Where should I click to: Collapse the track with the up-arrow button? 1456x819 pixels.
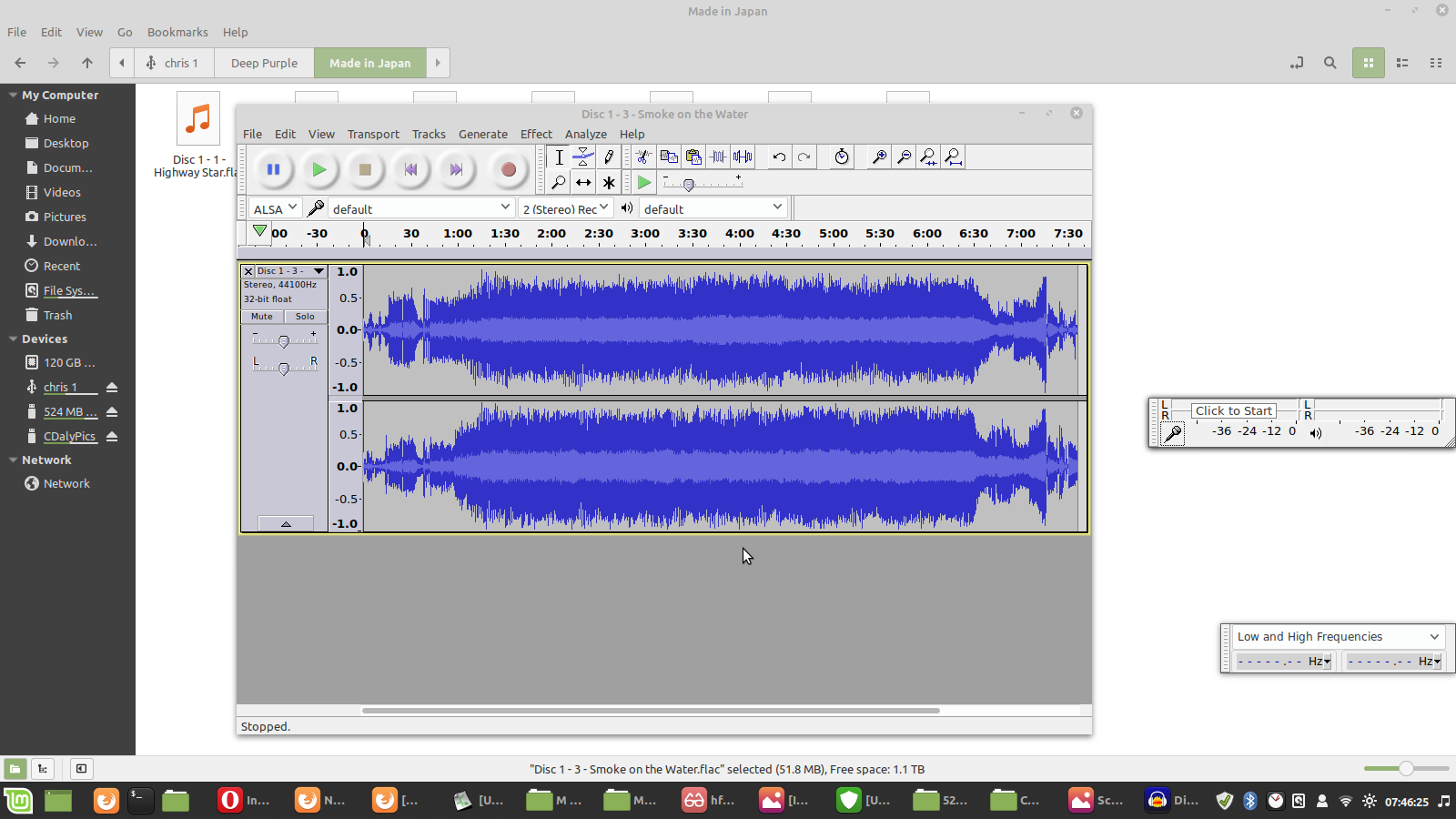pyautogui.click(x=286, y=524)
